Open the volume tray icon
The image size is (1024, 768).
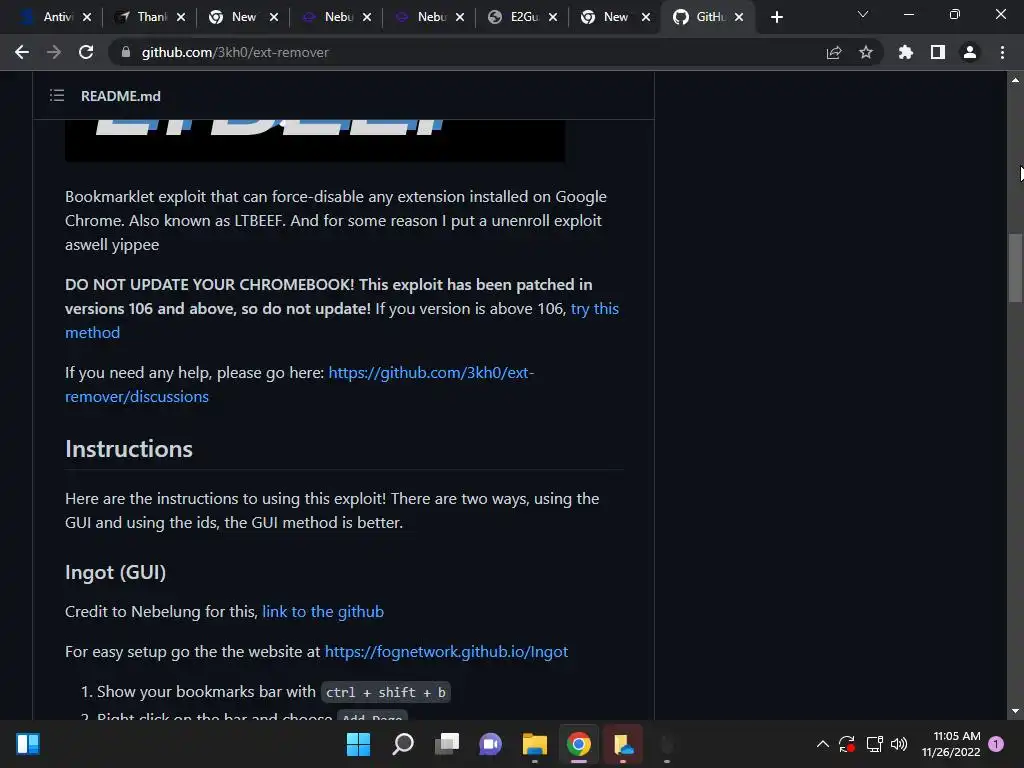point(899,744)
